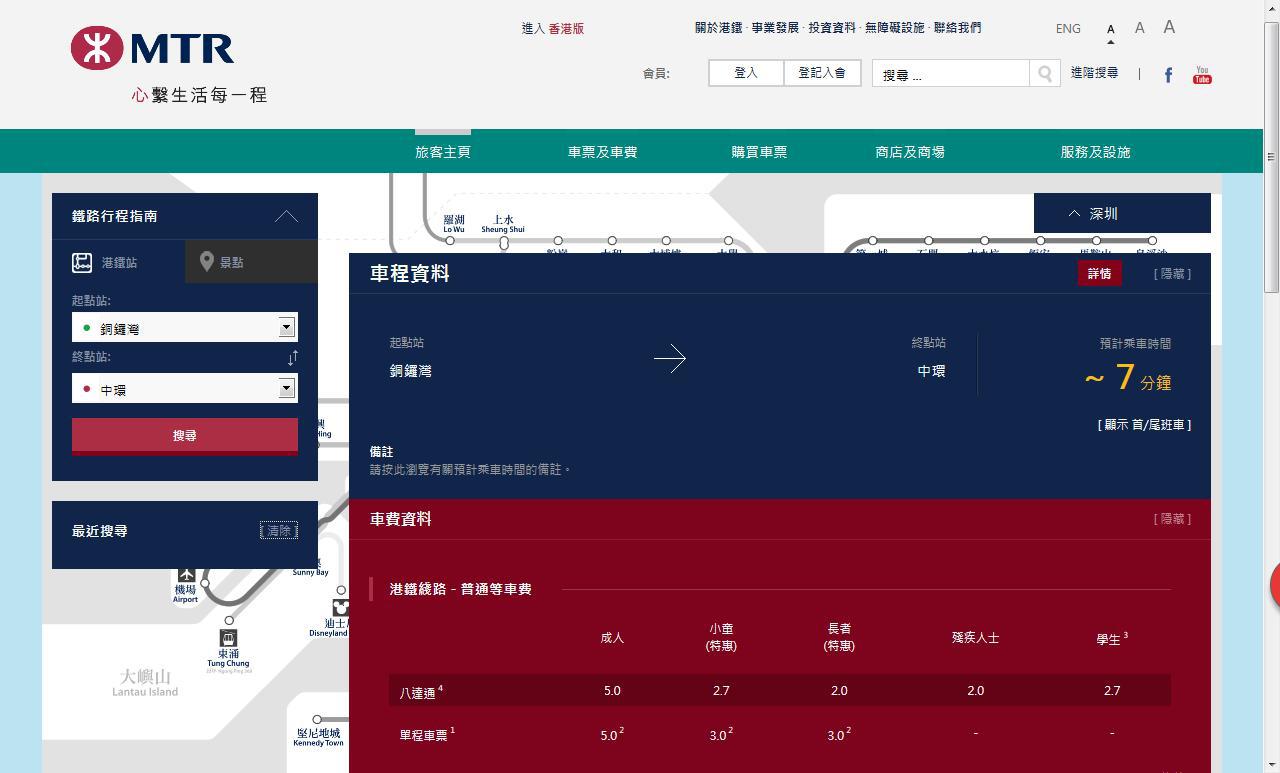Viewport: 1280px width, 773px height.
Task: Open the 服務及設施 menu
Action: tap(1095, 152)
